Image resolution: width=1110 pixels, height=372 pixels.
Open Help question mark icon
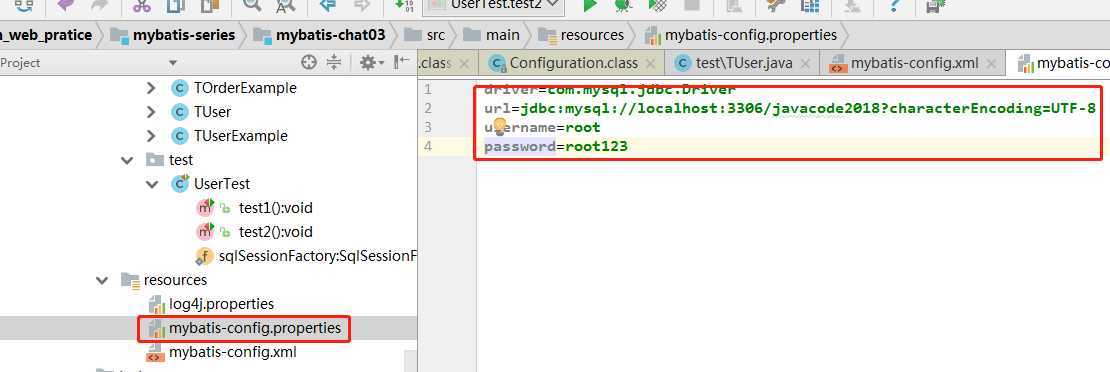895,6
